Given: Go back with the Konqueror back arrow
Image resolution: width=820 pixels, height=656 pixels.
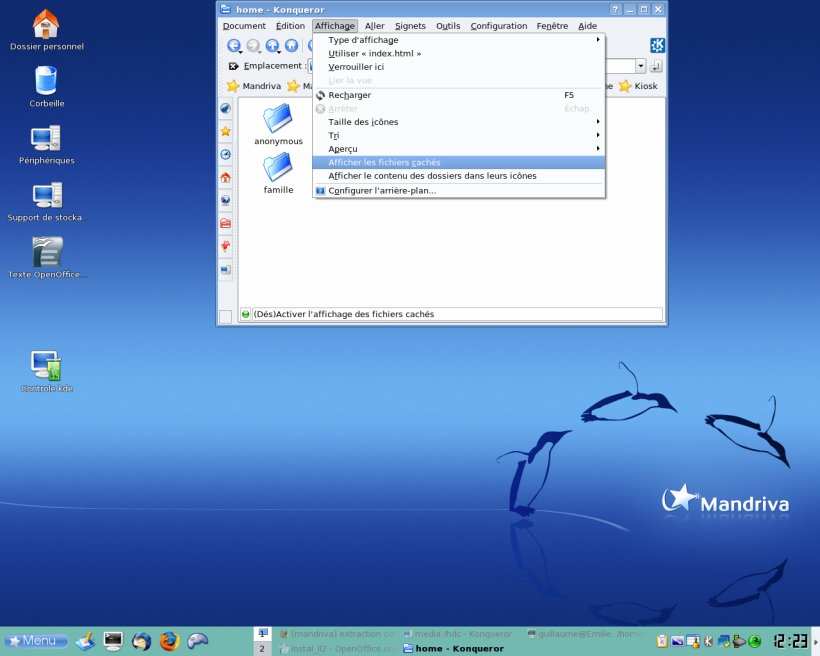Looking at the screenshot, I should [x=233, y=46].
